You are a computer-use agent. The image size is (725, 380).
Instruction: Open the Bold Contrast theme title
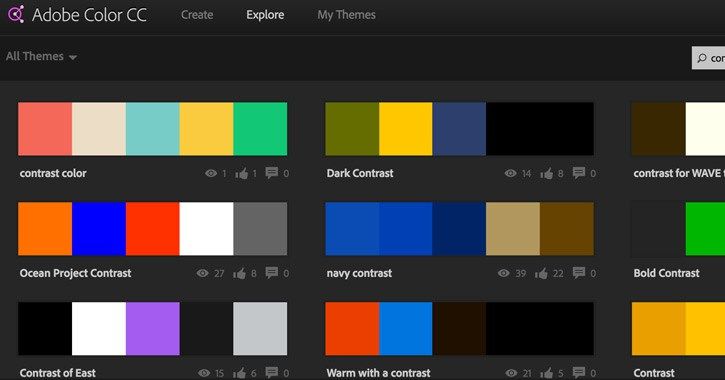pos(666,273)
